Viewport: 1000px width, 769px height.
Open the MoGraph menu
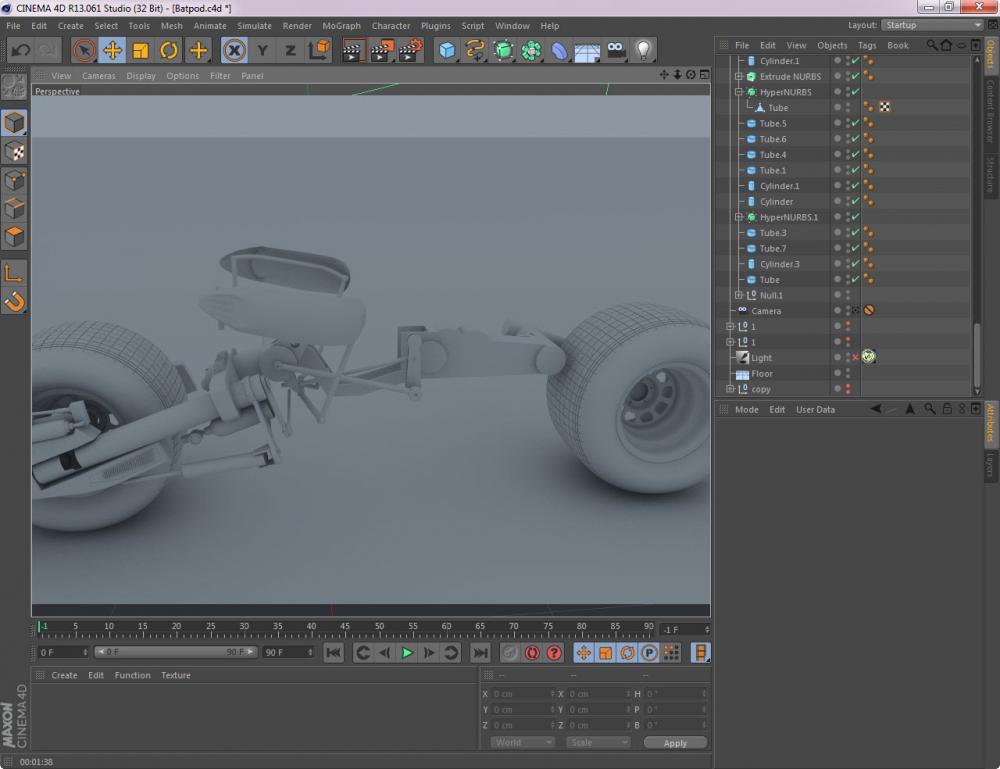pos(341,26)
